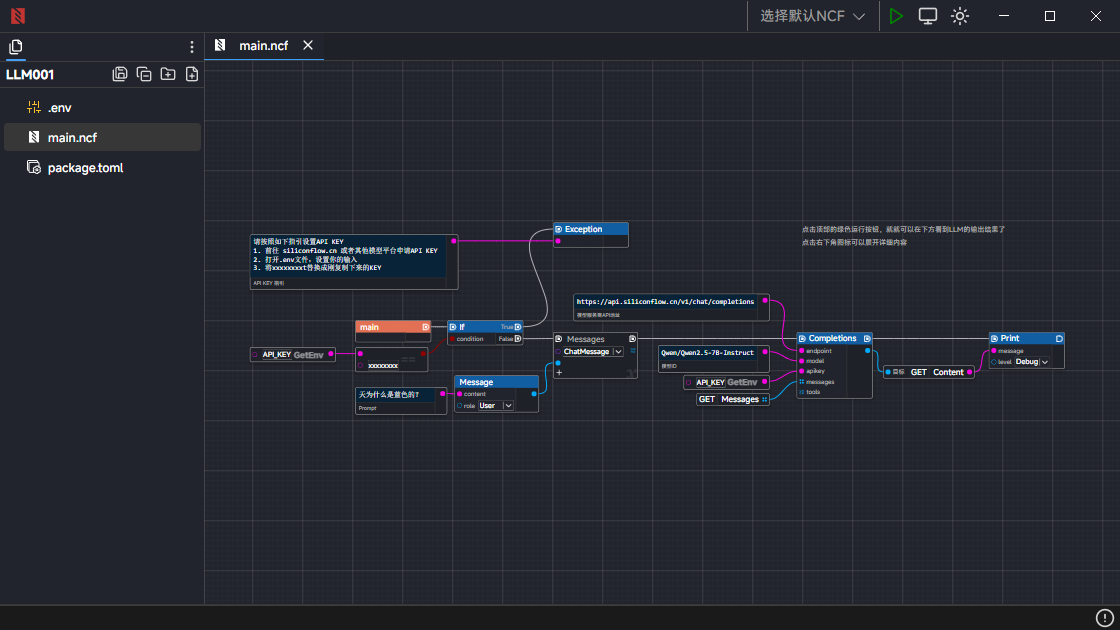Close the main.ncf tab
This screenshot has width=1120, height=630.
(x=308, y=46)
